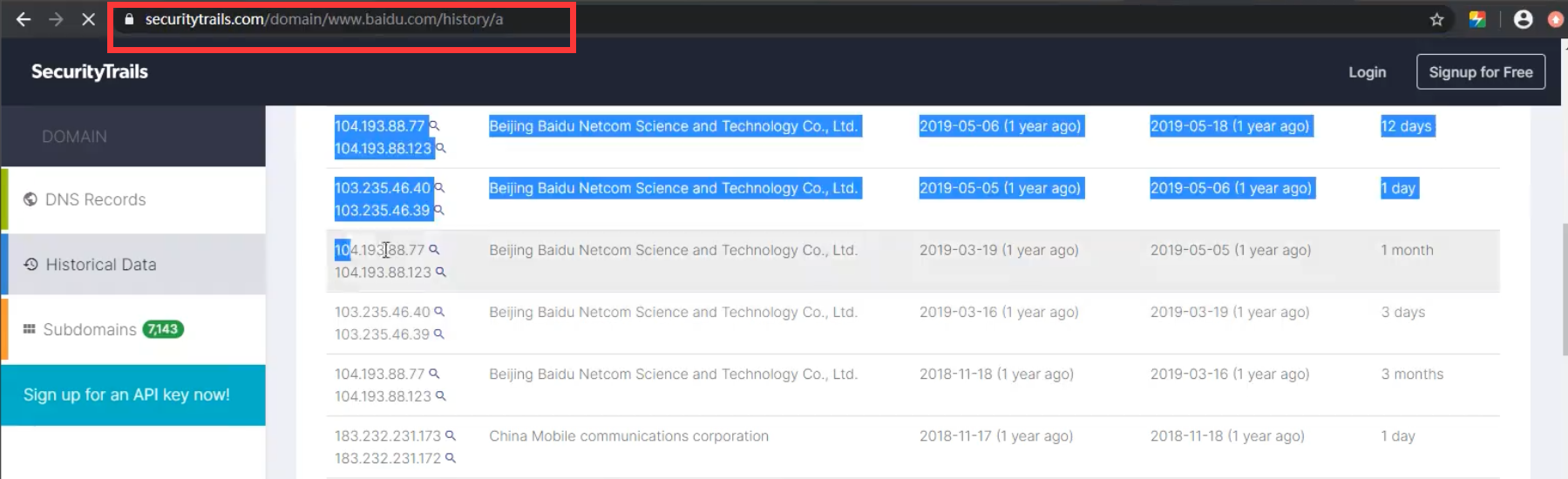Viewport: 1568px width, 479px height.
Task: Open the browser profile avatar icon
Action: (x=1523, y=19)
